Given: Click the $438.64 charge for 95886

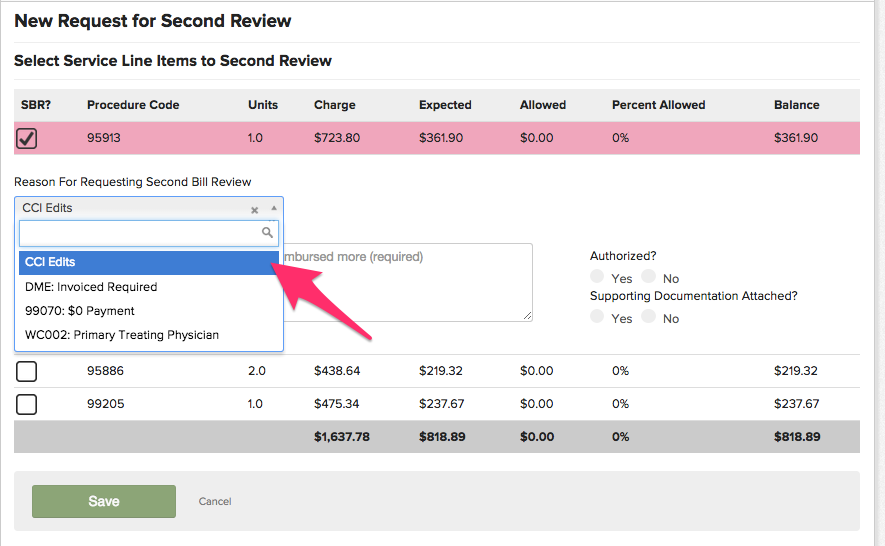Looking at the screenshot, I should tap(337, 371).
